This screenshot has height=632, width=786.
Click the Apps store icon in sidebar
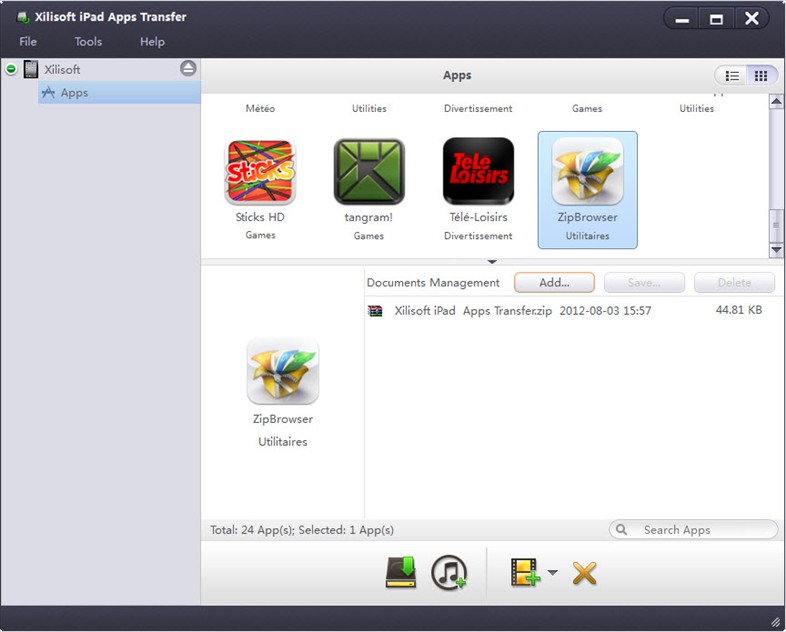pos(48,92)
